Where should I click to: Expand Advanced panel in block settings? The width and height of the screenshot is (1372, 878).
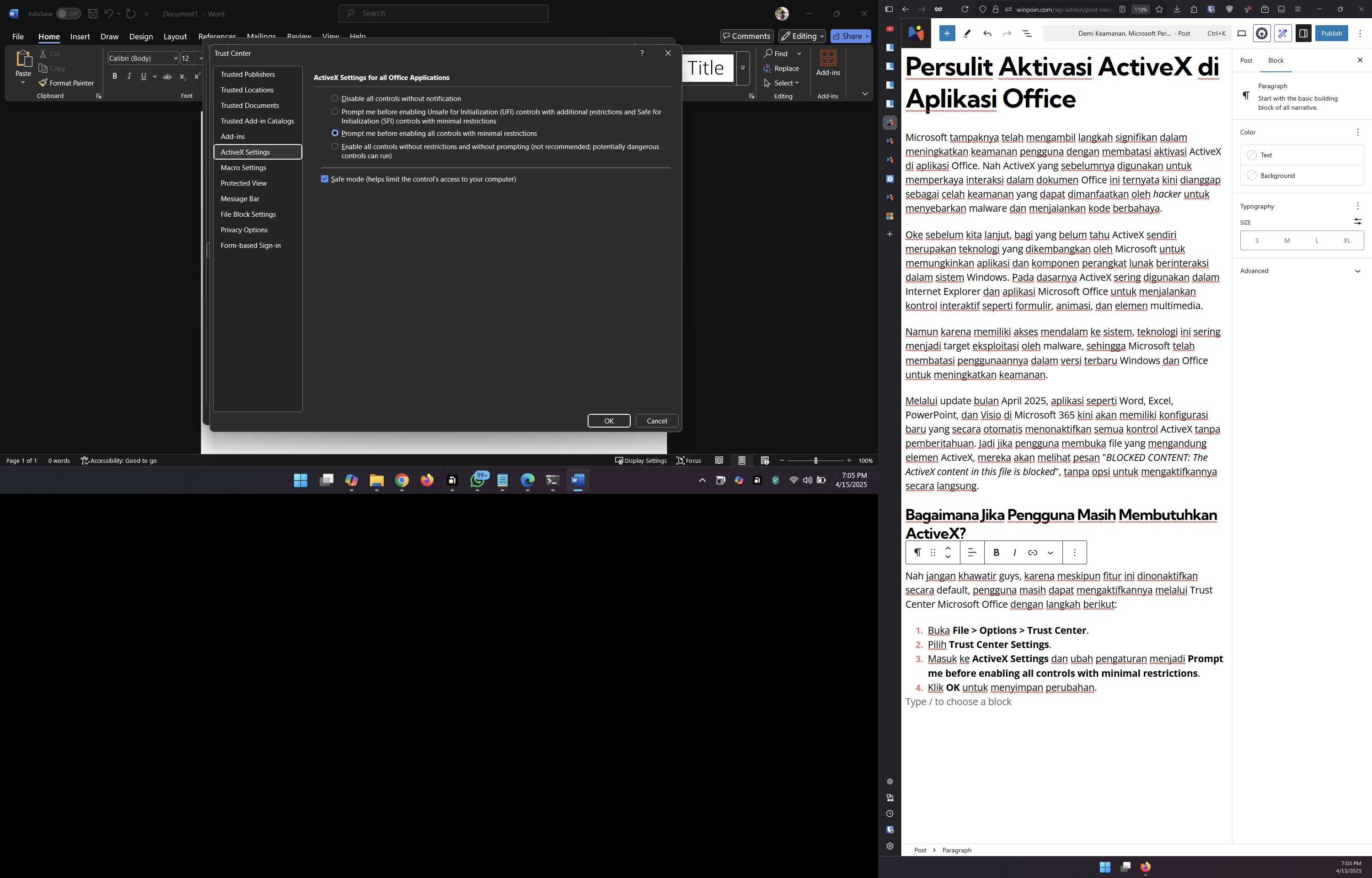pos(1302,271)
